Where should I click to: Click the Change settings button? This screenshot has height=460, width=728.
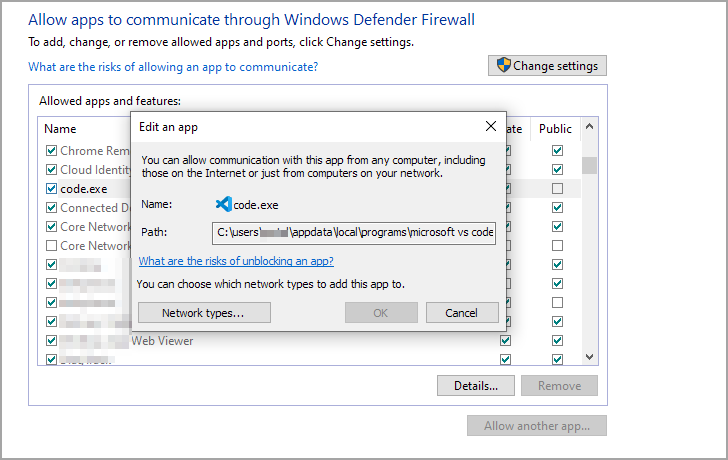coord(547,66)
